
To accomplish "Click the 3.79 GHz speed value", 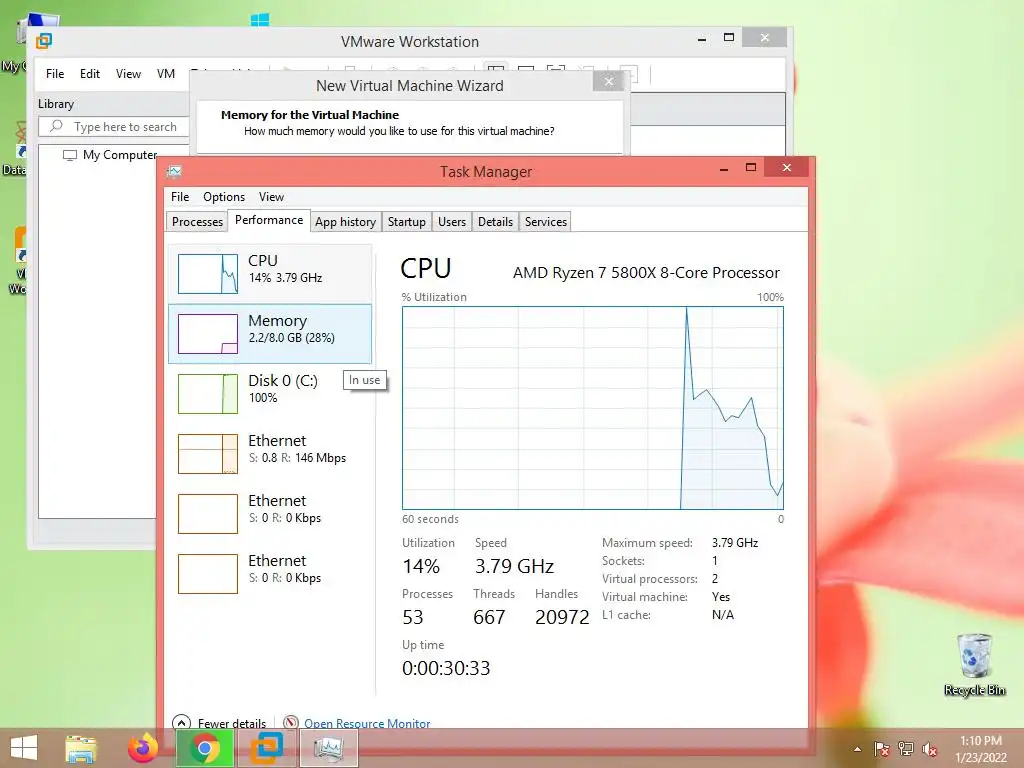I will point(514,566).
